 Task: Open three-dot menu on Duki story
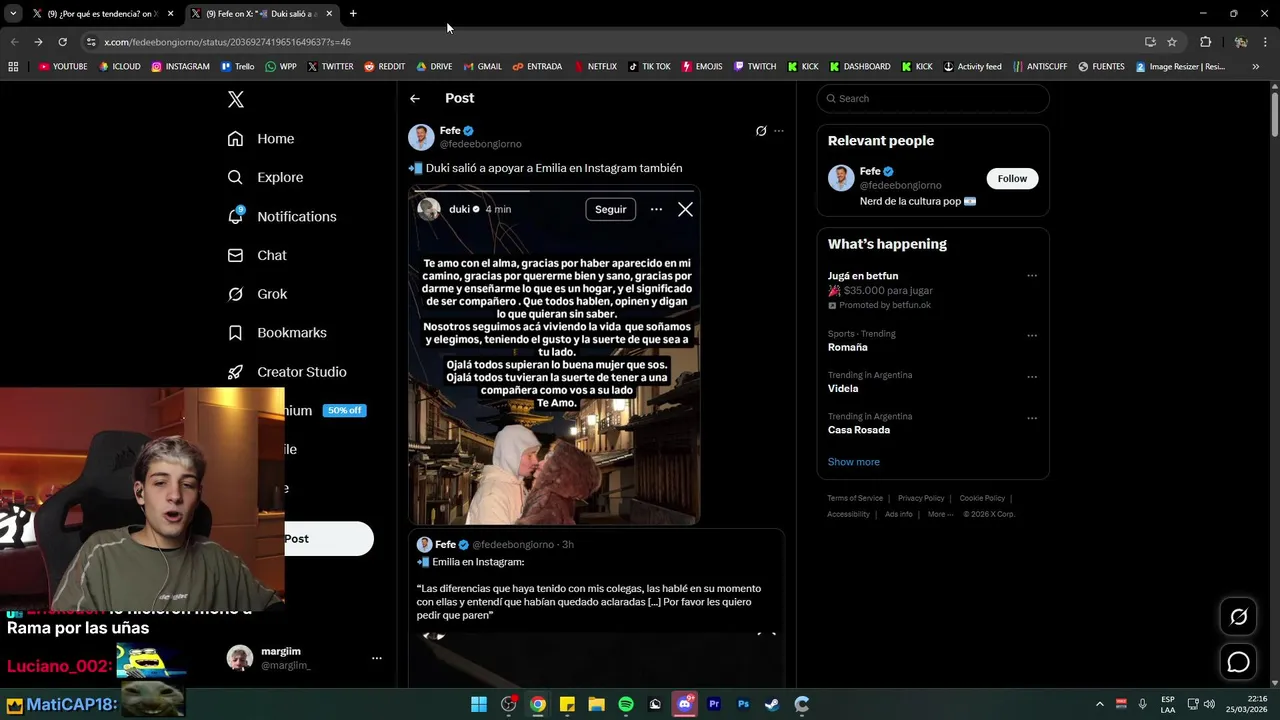(x=656, y=209)
